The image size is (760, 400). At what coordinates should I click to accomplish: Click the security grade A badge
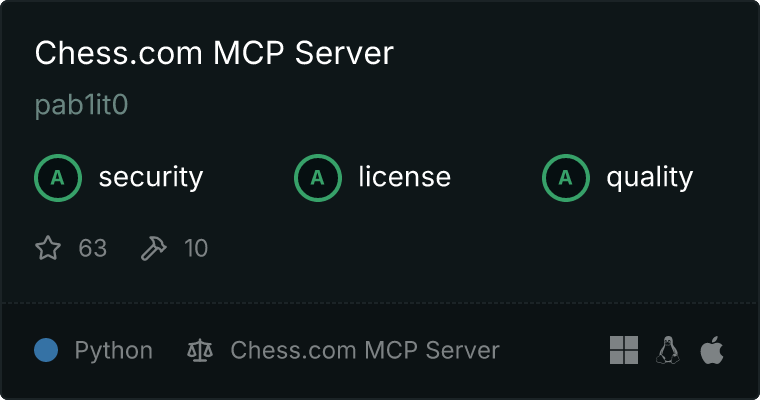click(58, 178)
